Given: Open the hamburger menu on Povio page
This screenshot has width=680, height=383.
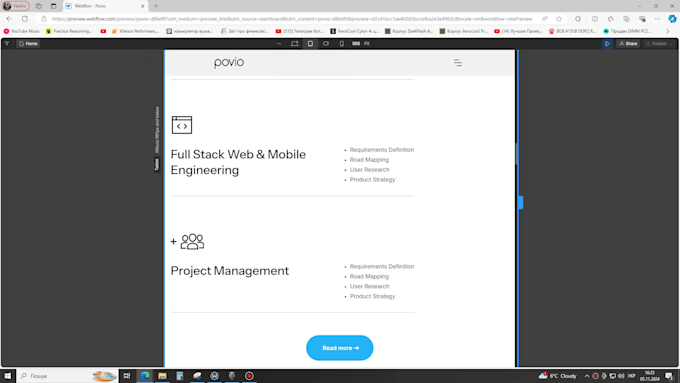Looking at the screenshot, I should tap(458, 63).
